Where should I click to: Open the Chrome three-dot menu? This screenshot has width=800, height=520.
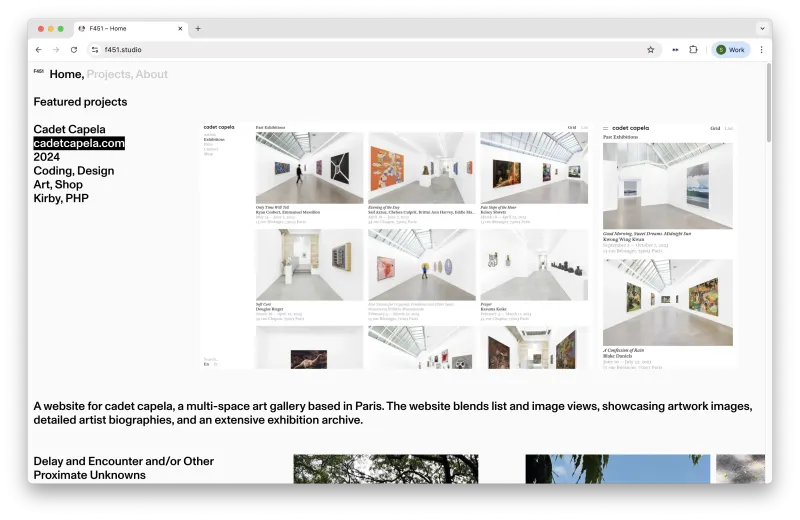tap(762, 49)
